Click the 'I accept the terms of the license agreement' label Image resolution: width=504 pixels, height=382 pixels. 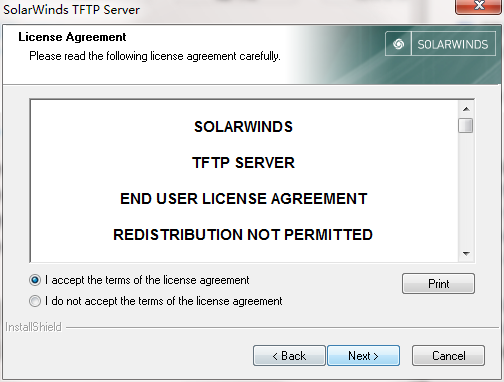(x=147, y=280)
